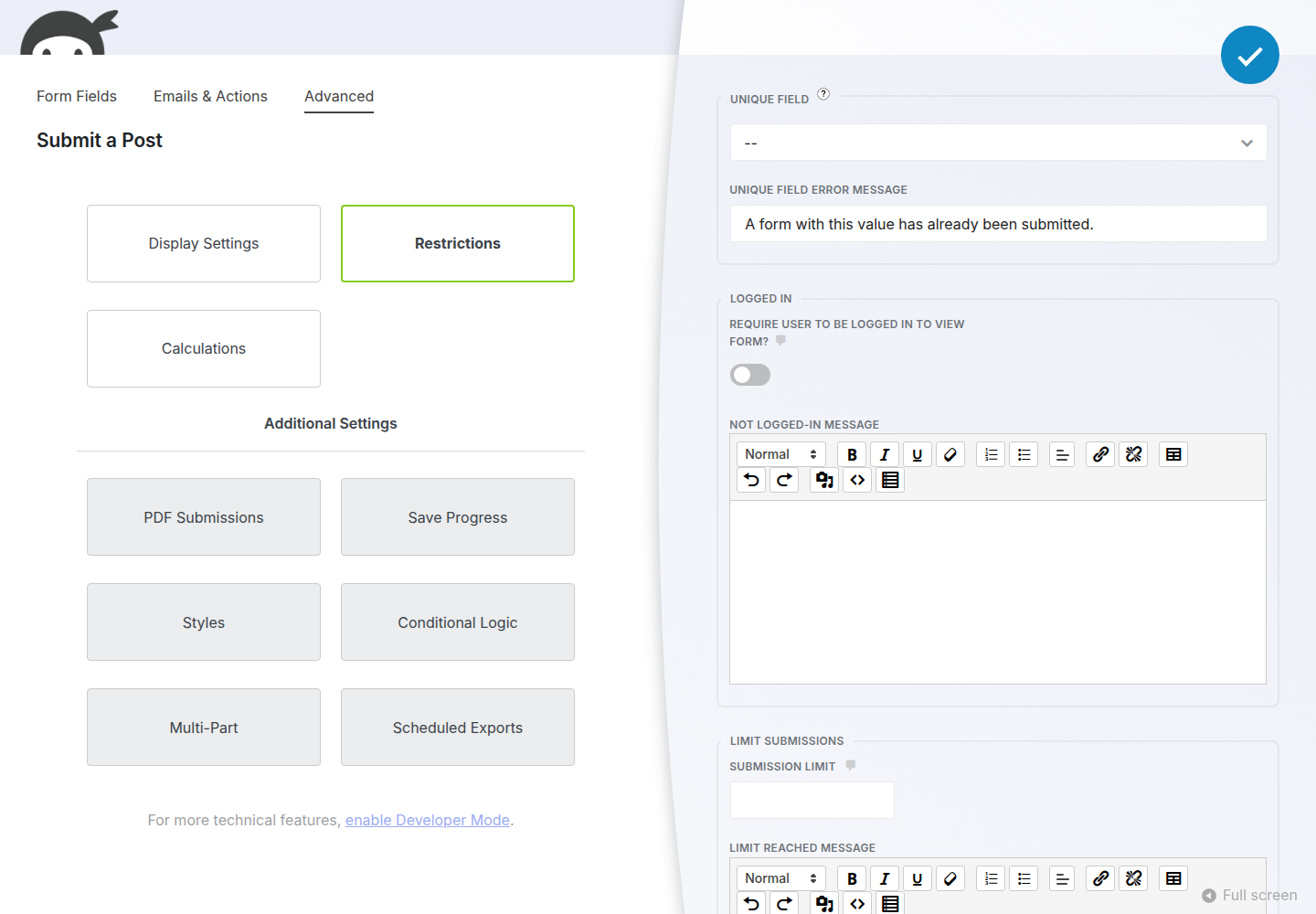Viewport: 1316px width, 914px height.
Task: Toggle underline in Limit Reached Message editor
Action: tap(918, 878)
